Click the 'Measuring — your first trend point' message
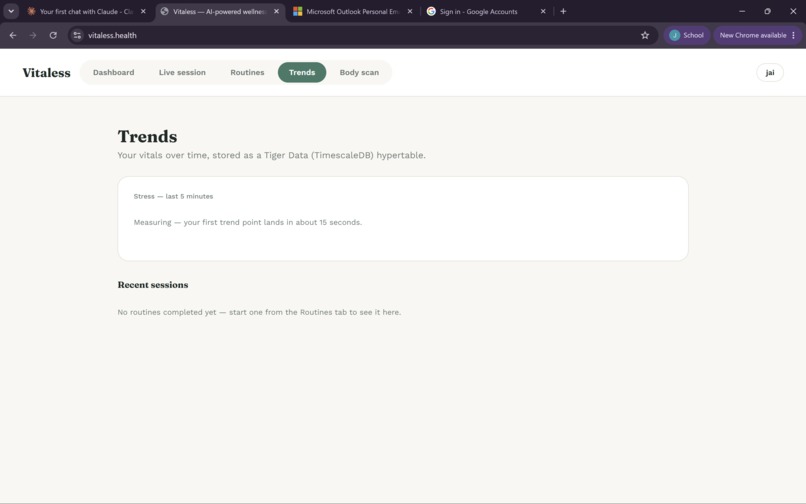806x504 pixels. [248, 222]
